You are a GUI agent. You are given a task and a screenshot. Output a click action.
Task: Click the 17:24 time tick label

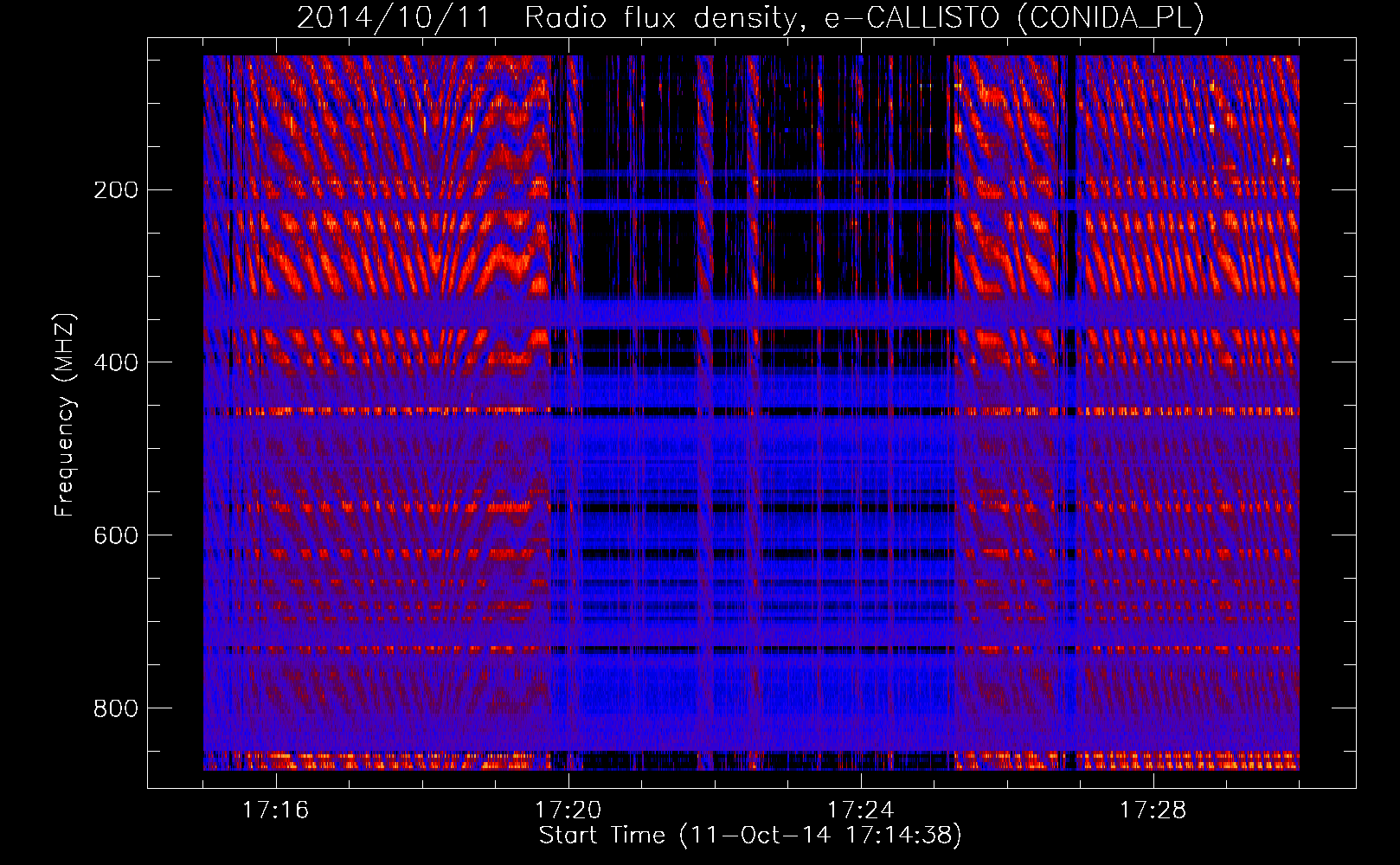(861, 810)
